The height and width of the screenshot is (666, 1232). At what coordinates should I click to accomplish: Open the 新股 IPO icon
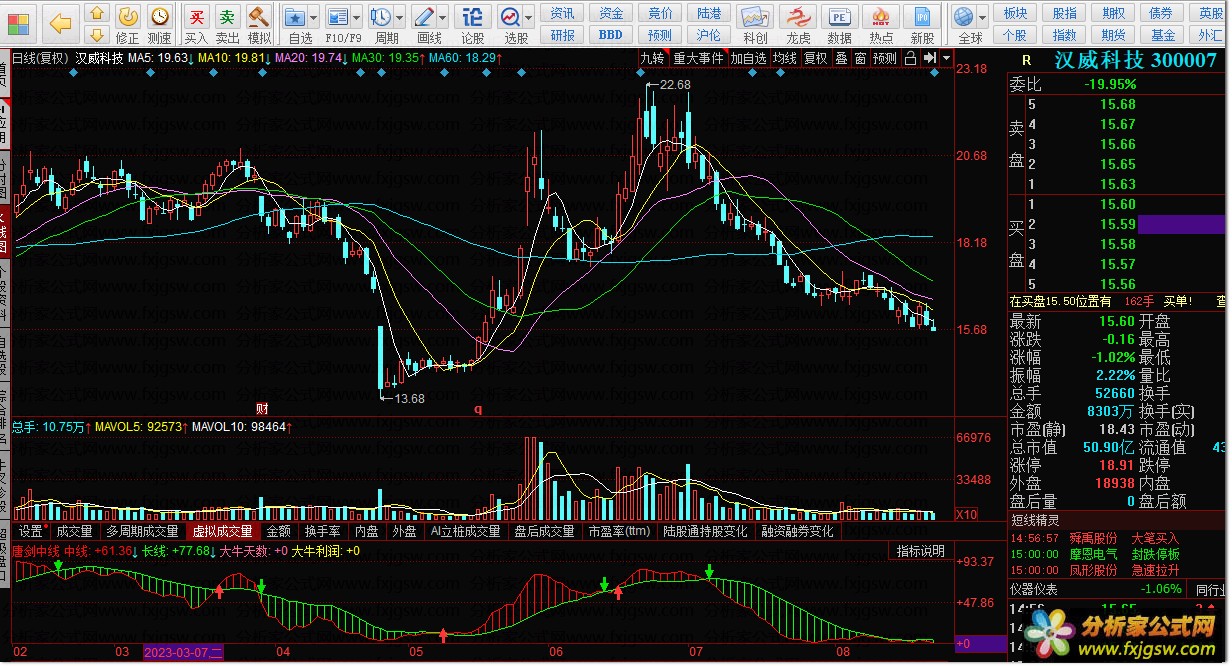point(922,23)
